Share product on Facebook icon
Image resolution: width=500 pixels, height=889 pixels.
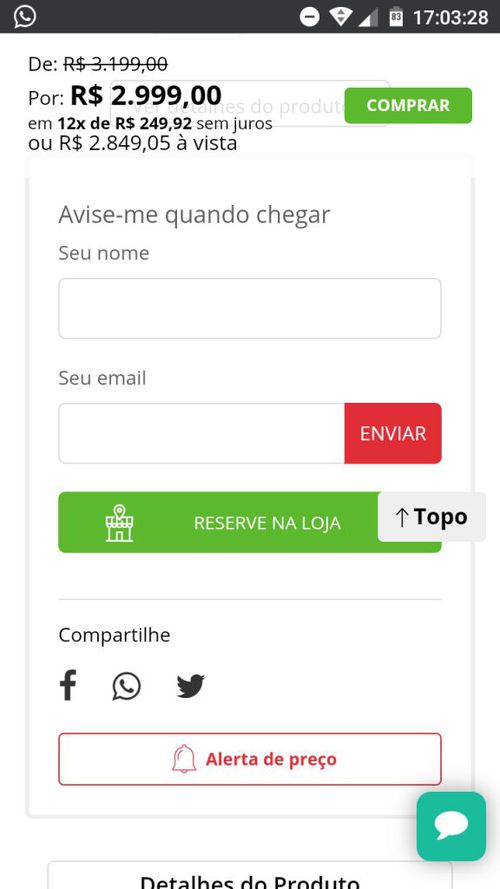click(68, 685)
